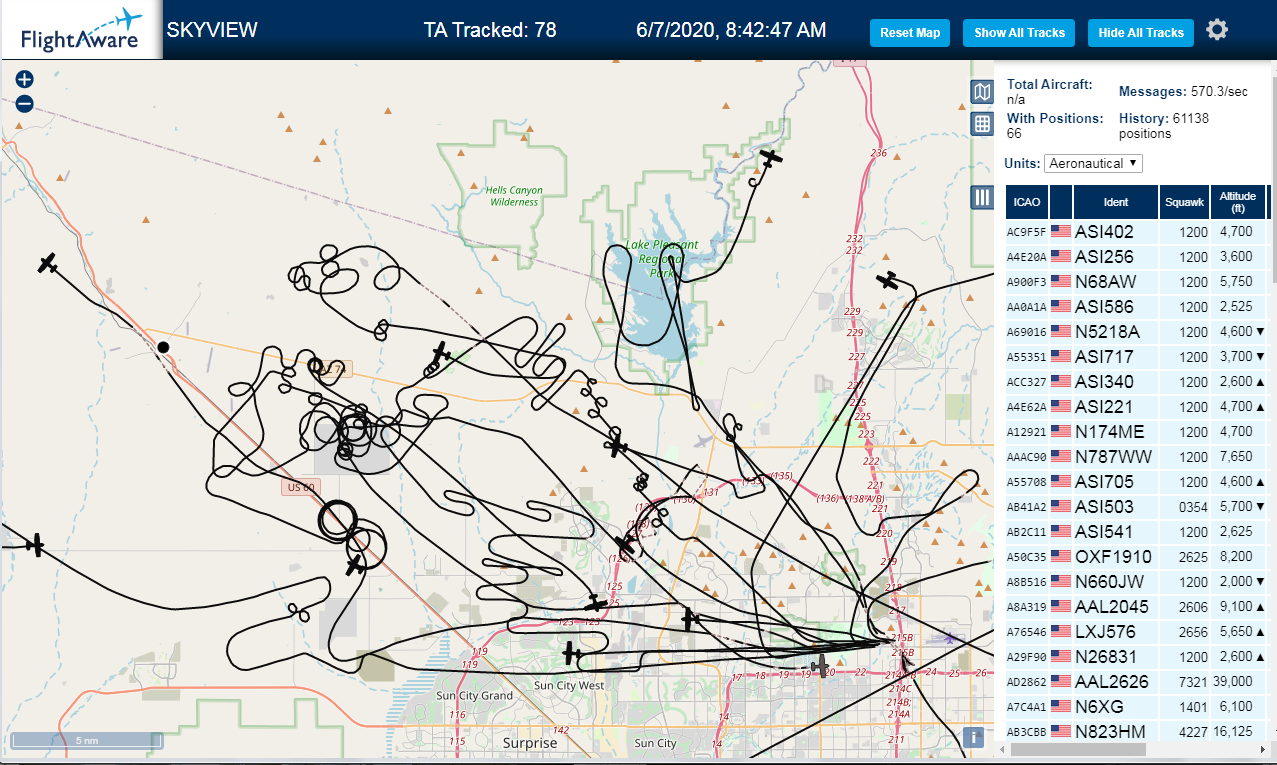Image resolution: width=1277 pixels, height=765 pixels.
Task: Click the Lake Pleasant Regional Park label
Action: tap(661, 259)
